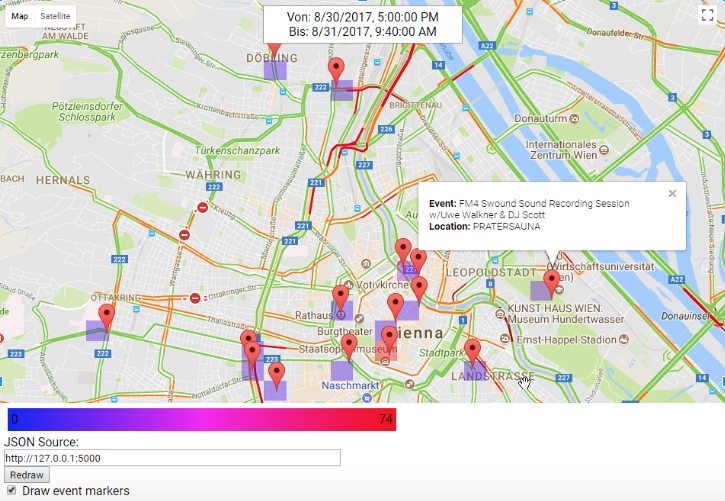Click the A22 highway shield near Donaufelder Str.
Viewport: 725px width, 501px height.
coord(487,45)
